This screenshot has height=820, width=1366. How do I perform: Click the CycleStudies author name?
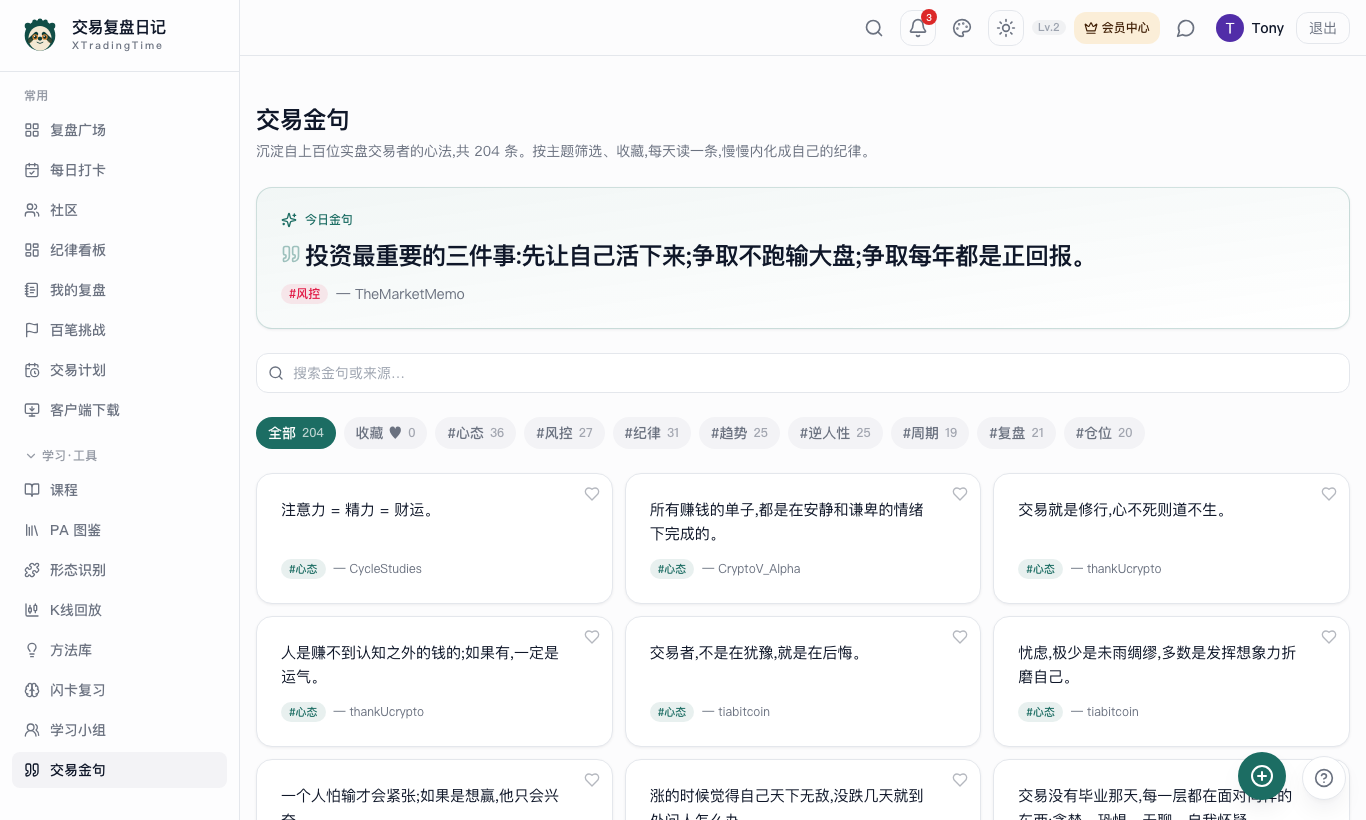pyautogui.click(x=385, y=569)
